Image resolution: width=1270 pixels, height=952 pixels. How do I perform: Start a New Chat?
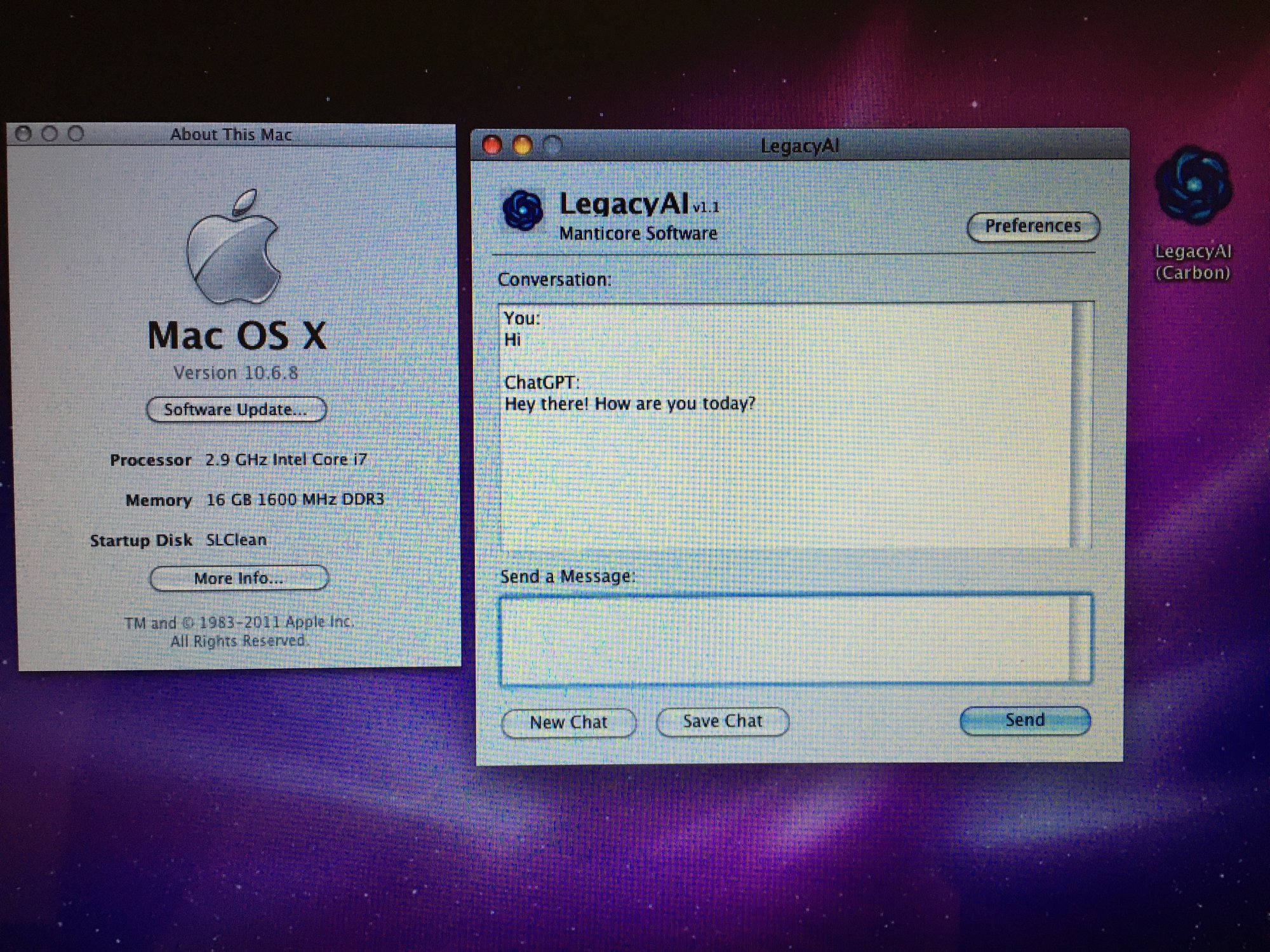click(x=568, y=722)
